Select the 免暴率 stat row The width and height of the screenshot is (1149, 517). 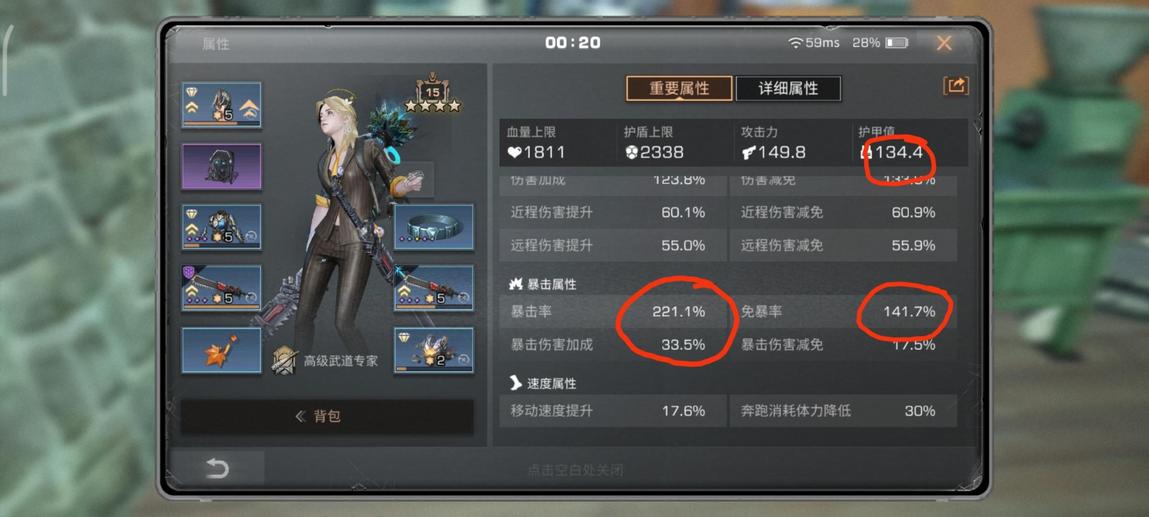pos(843,312)
